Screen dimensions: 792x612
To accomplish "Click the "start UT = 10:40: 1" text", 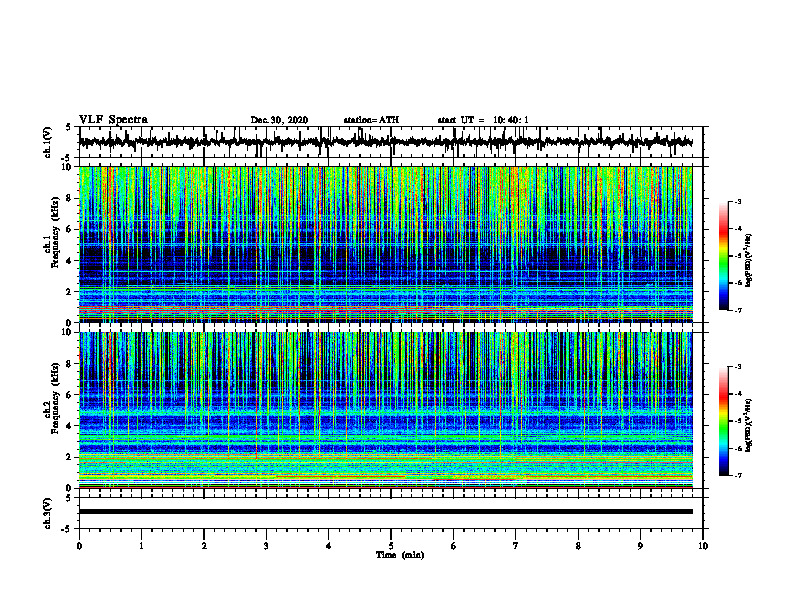I will click(x=483, y=120).
